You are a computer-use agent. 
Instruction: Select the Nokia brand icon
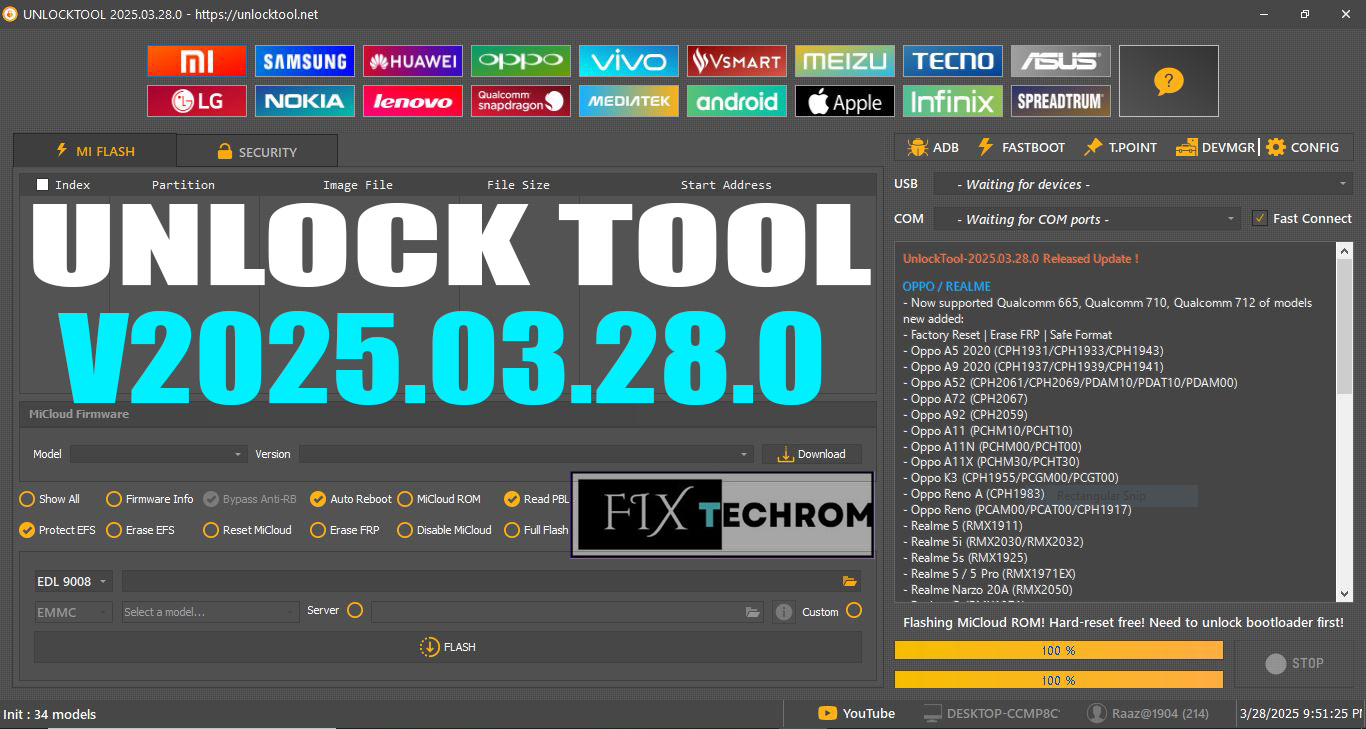[305, 101]
